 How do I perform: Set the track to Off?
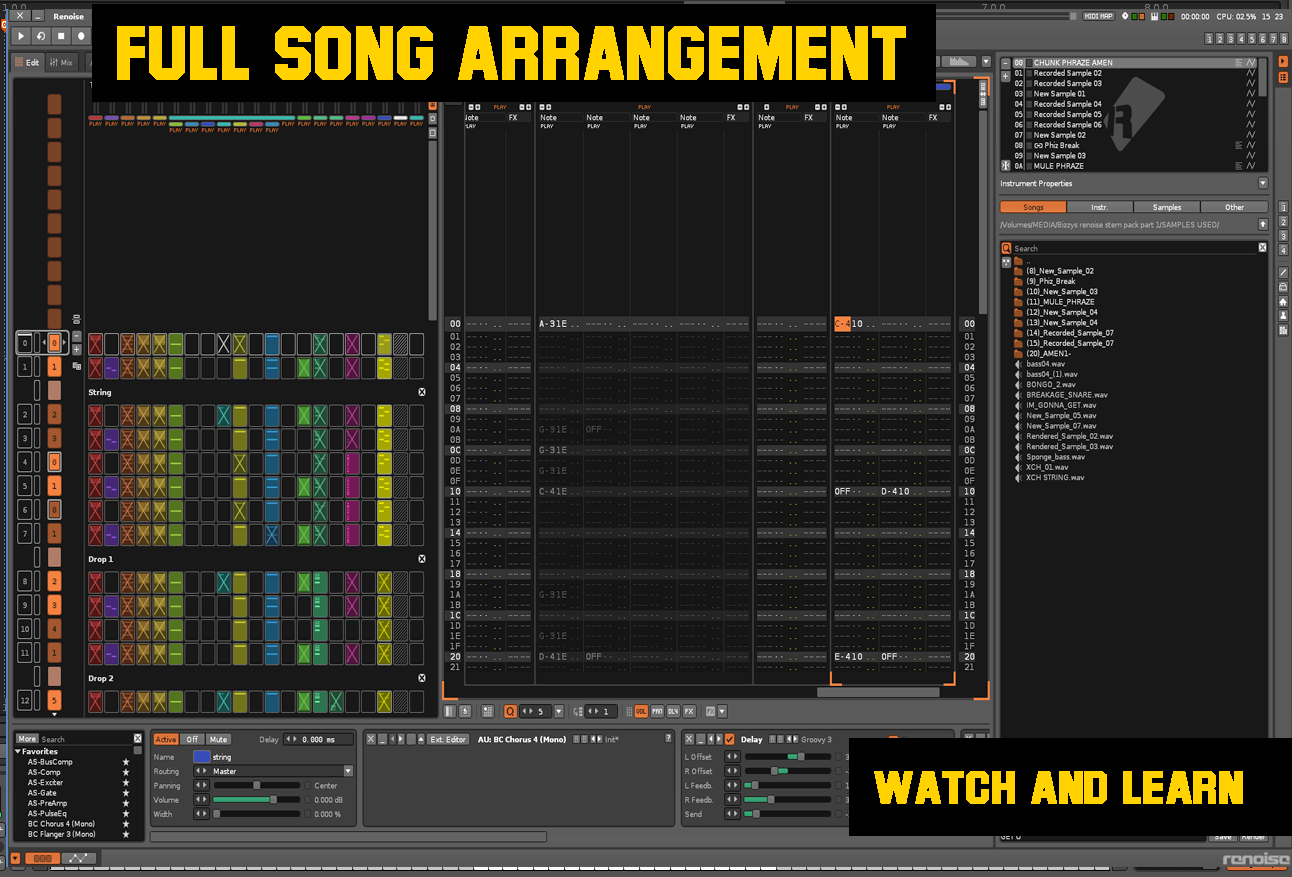click(192, 740)
